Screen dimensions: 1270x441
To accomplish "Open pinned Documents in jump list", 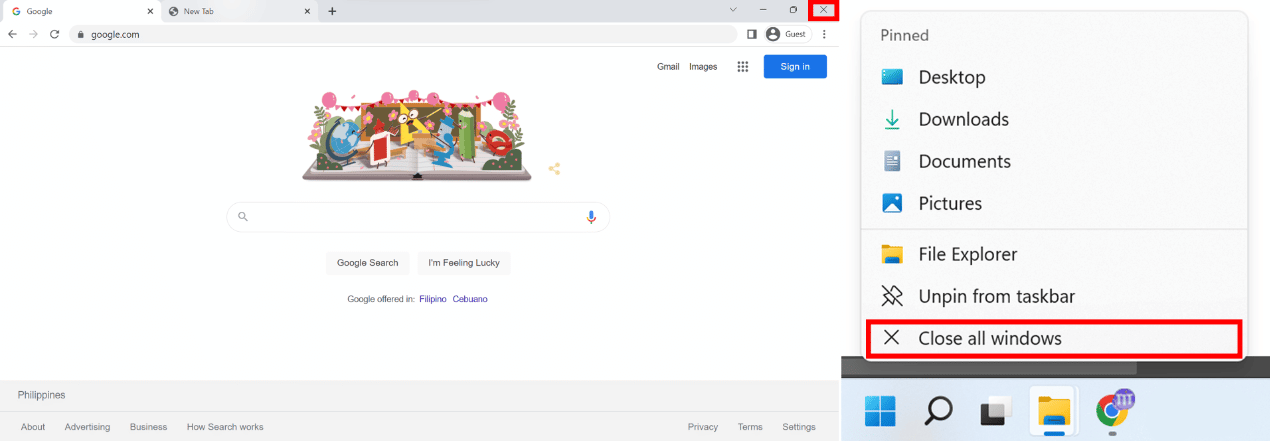I will pyautogui.click(x=1054, y=161).
